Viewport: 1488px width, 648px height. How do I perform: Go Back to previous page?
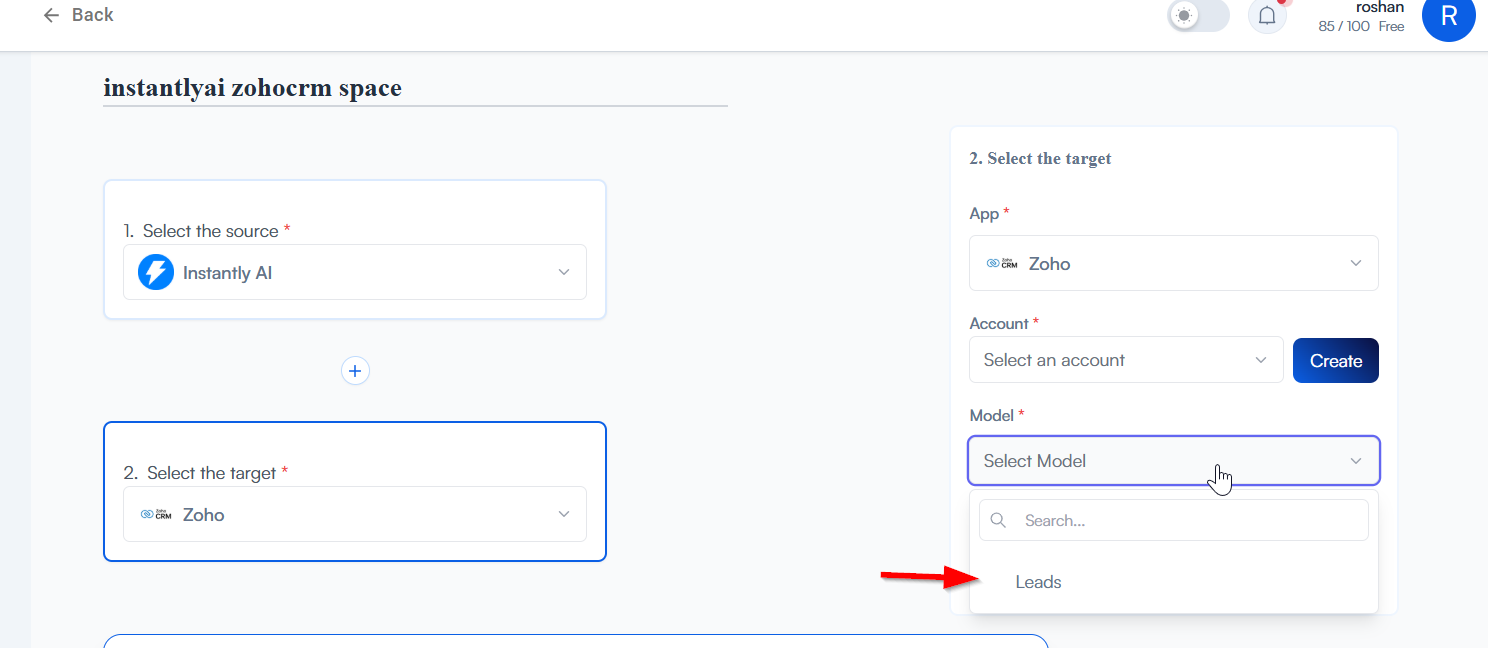coord(92,15)
